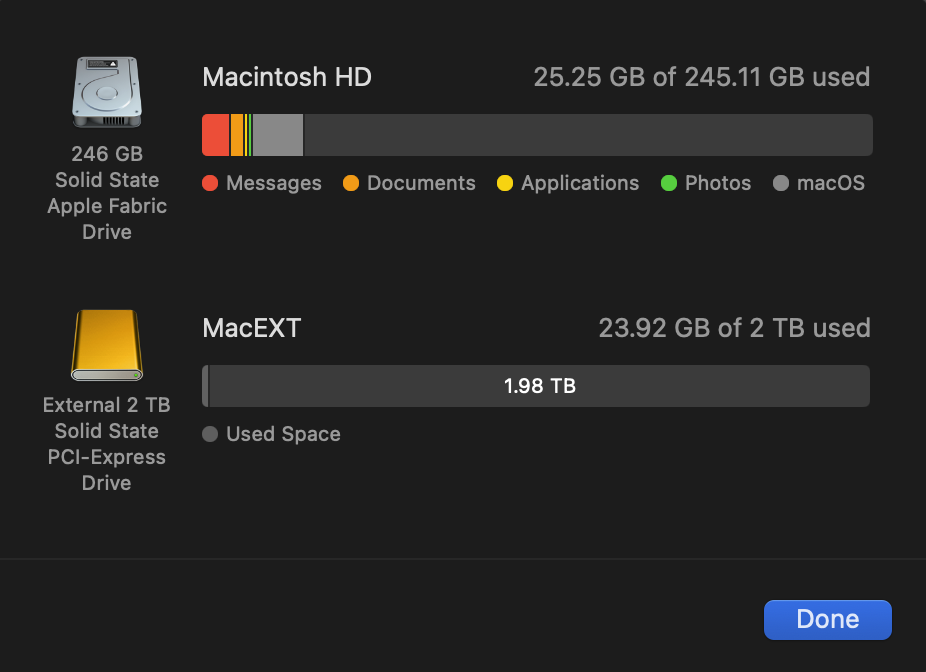Click the green Photos legend dot
Viewport: 926px width, 672px height.
(669, 184)
